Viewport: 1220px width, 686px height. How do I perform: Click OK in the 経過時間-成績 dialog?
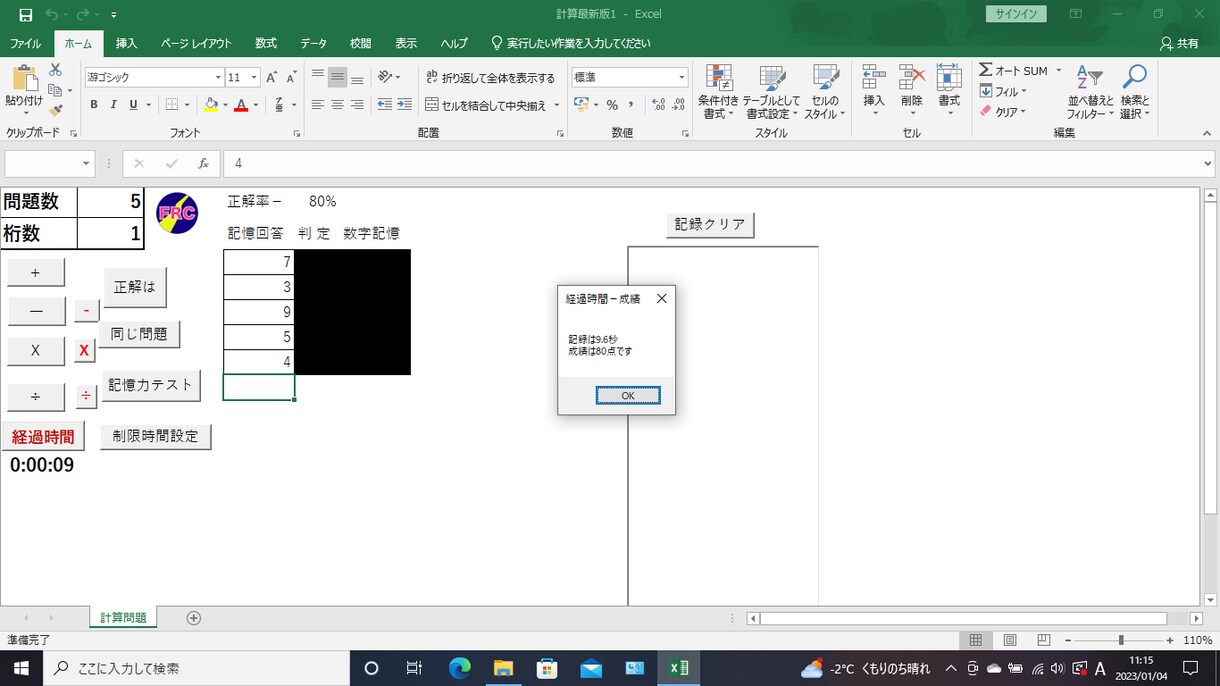click(627, 395)
